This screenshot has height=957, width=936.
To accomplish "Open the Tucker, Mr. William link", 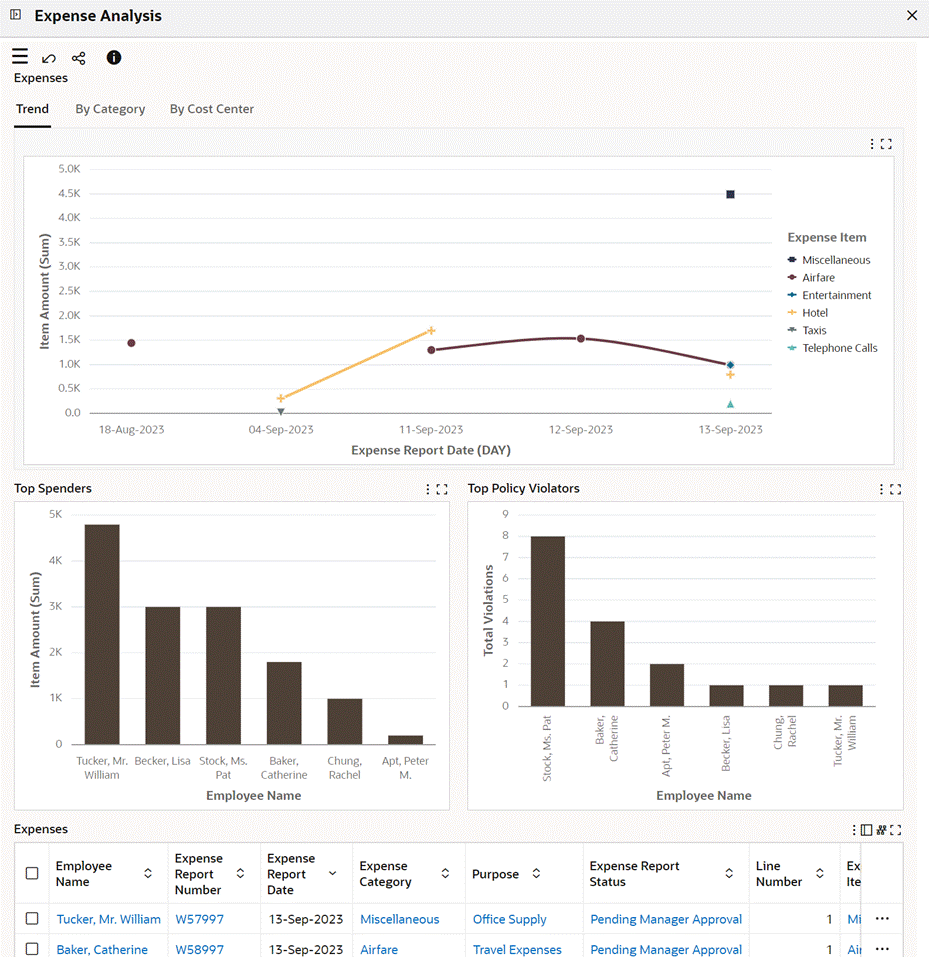I will (x=109, y=919).
